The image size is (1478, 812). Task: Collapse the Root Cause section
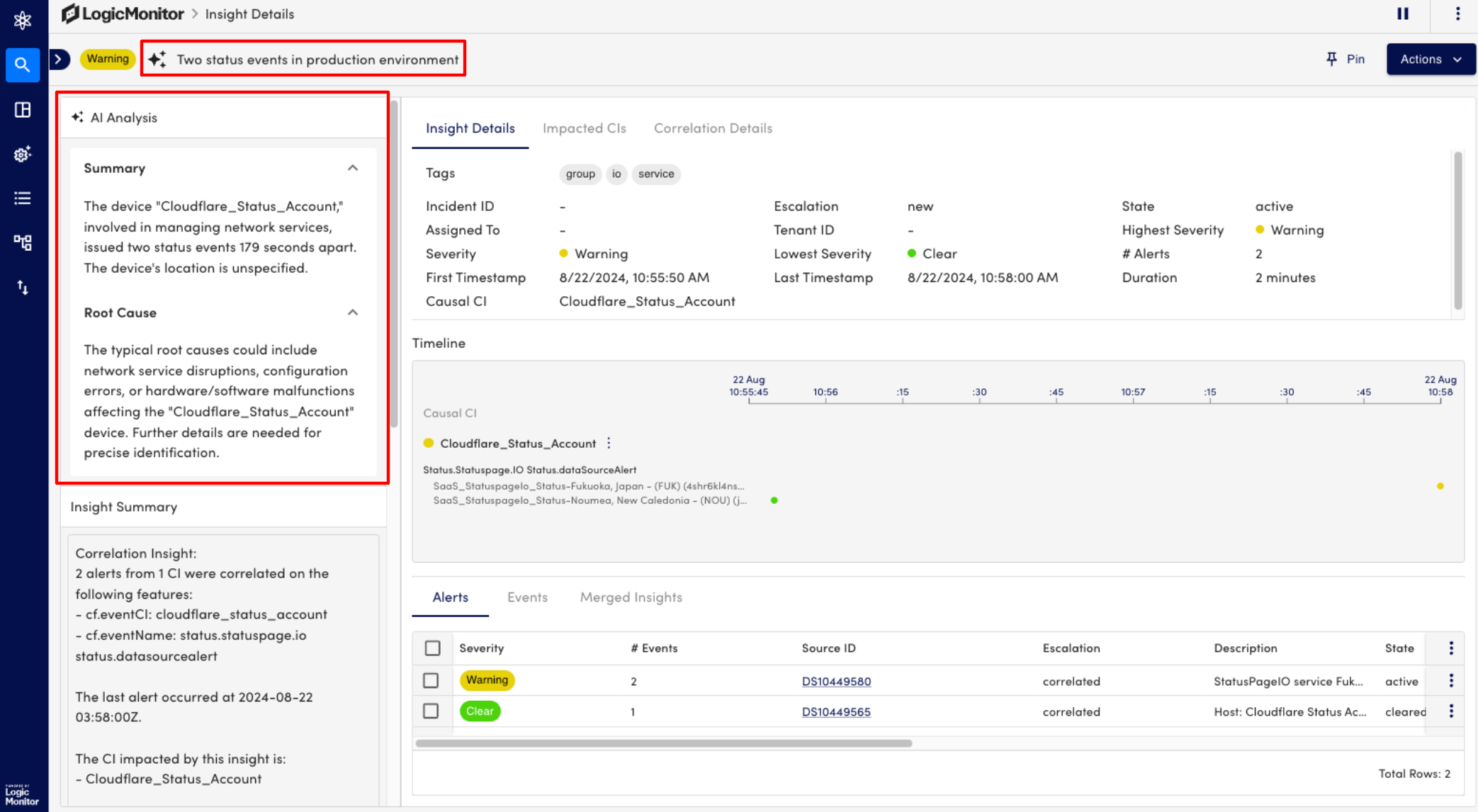point(353,312)
